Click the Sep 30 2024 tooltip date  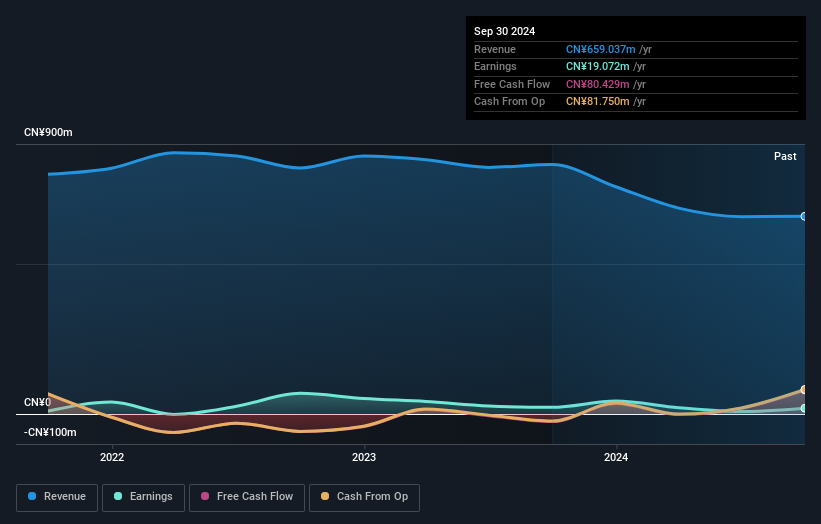(x=504, y=31)
